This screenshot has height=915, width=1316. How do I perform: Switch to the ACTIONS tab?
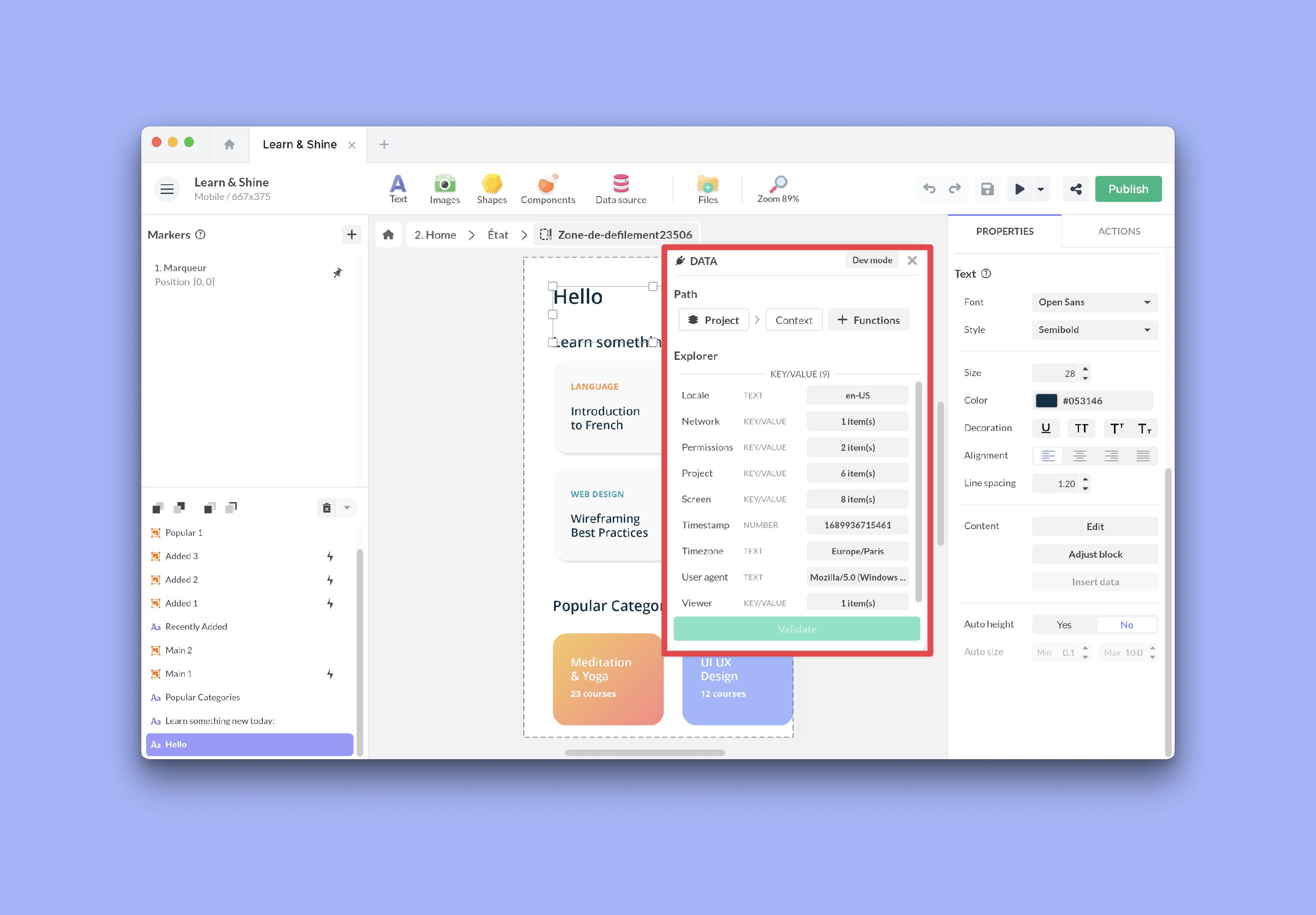pos(1118,231)
